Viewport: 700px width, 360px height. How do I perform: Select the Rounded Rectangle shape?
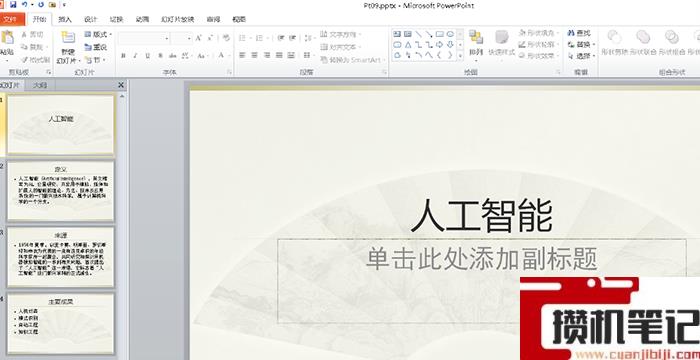[397, 45]
